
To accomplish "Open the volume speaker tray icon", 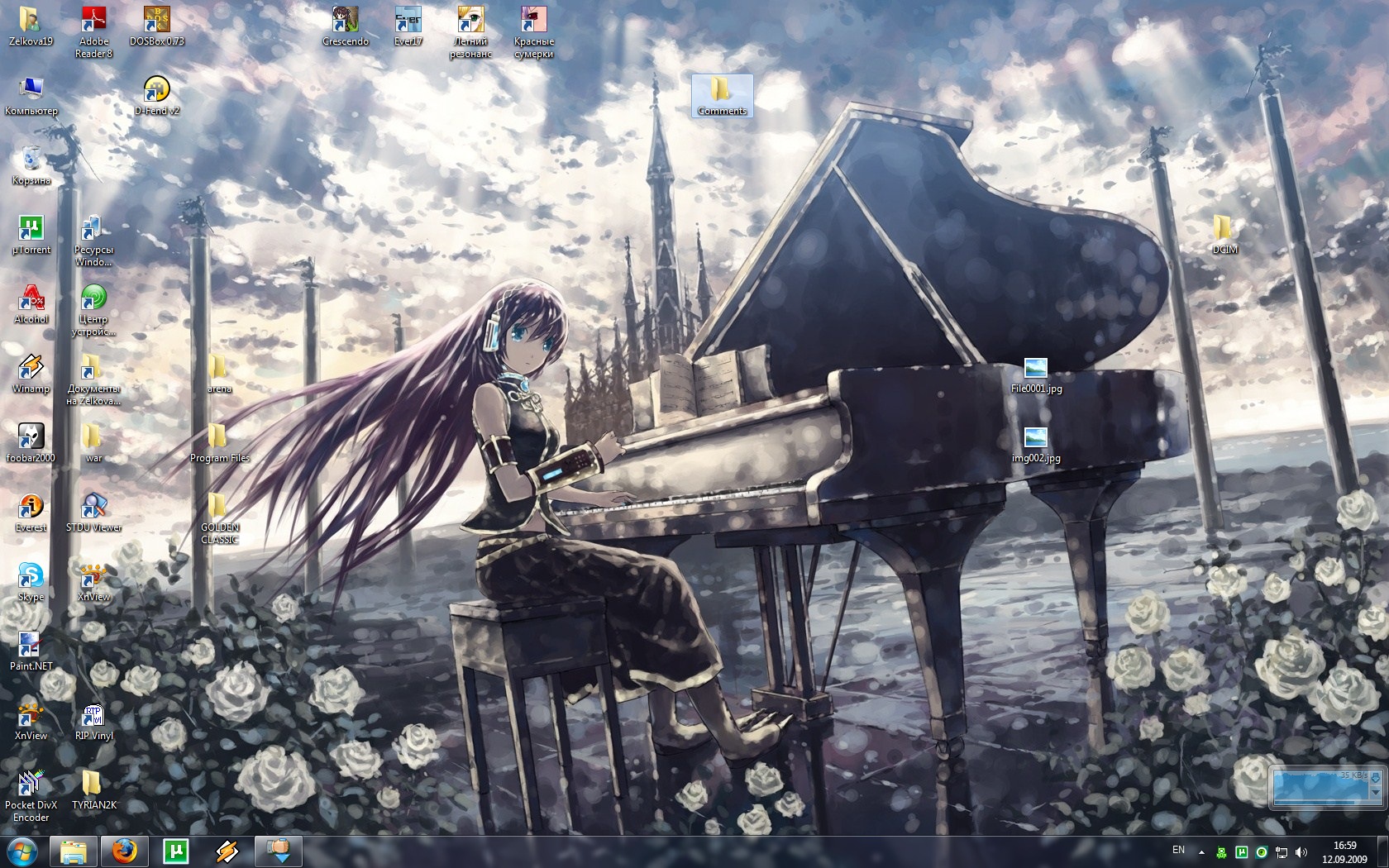I will (1301, 852).
